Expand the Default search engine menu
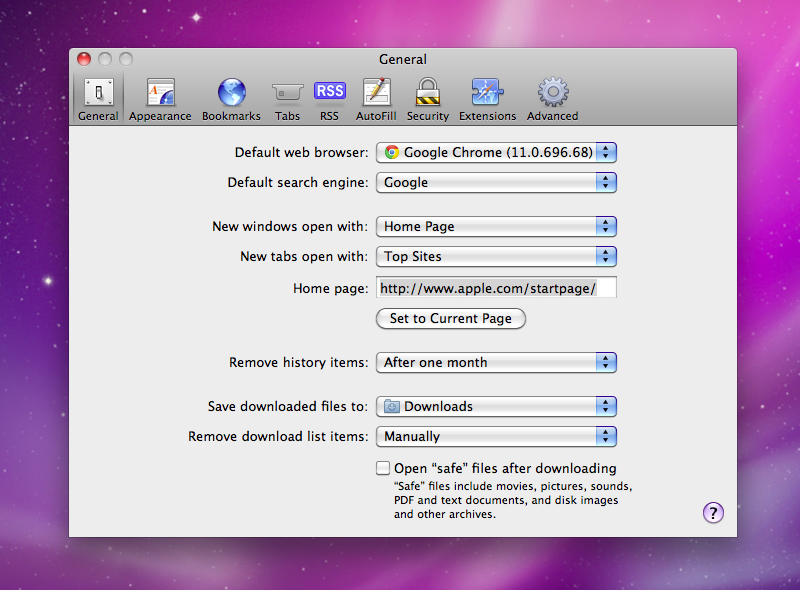This screenshot has height=590, width=800. click(x=496, y=182)
